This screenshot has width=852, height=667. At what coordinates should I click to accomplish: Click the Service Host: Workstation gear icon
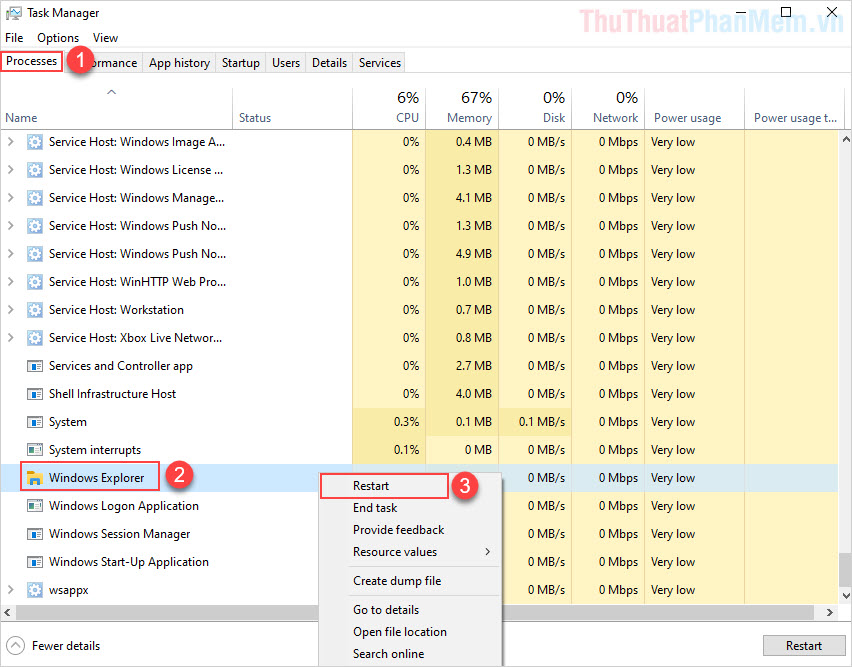35,310
